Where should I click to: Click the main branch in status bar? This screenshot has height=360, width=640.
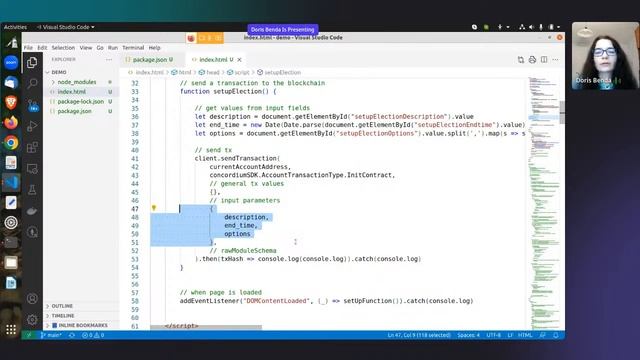pos(51,335)
